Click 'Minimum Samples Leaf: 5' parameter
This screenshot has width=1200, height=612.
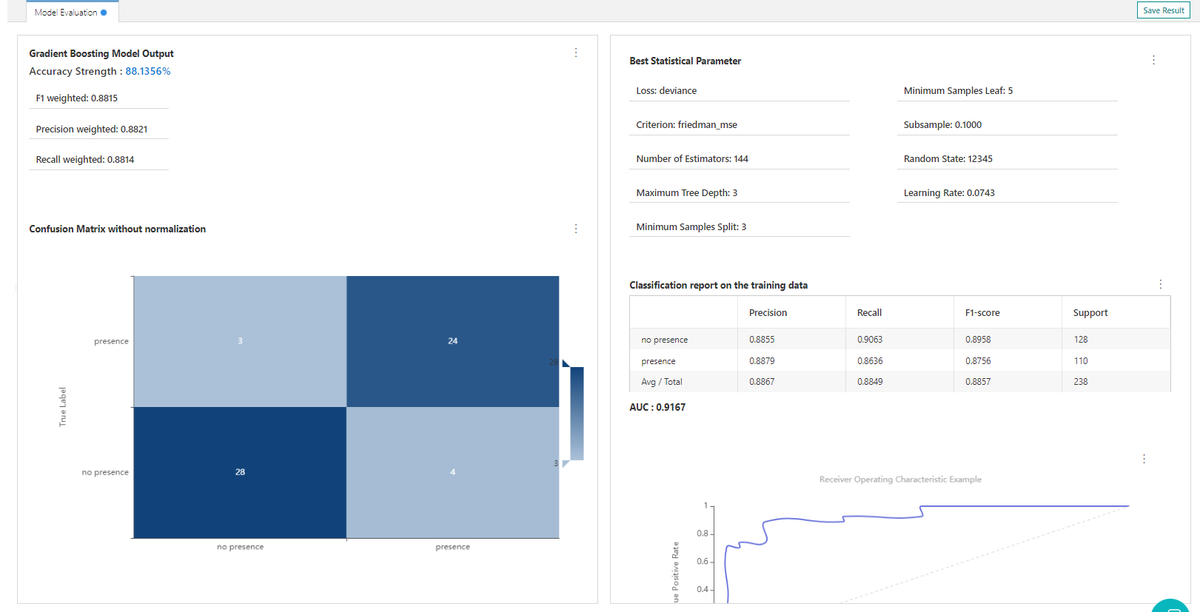(x=958, y=91)
